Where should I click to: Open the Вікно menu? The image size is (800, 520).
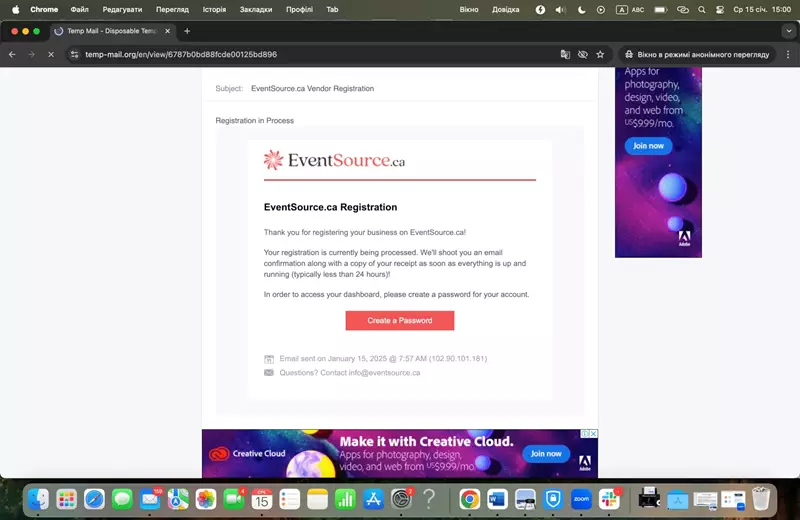coord(469,9)
